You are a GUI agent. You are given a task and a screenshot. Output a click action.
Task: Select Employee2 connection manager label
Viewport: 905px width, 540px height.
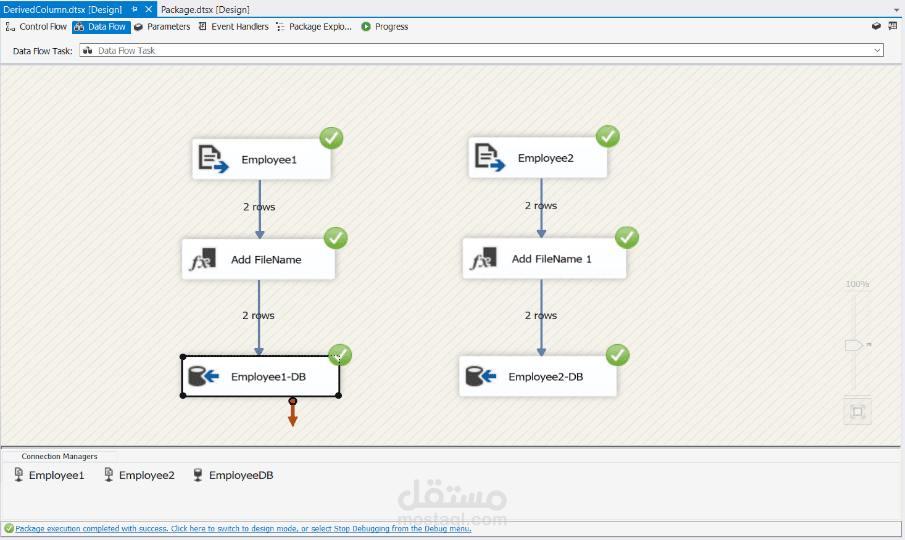pos(147,475)
